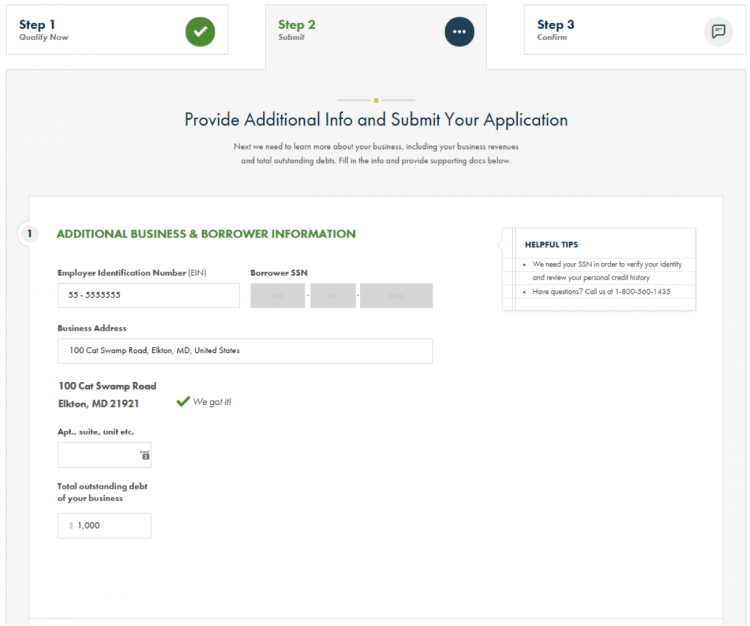Click into the Business Address field
This screenshot has width=750, height=626.
245,351
